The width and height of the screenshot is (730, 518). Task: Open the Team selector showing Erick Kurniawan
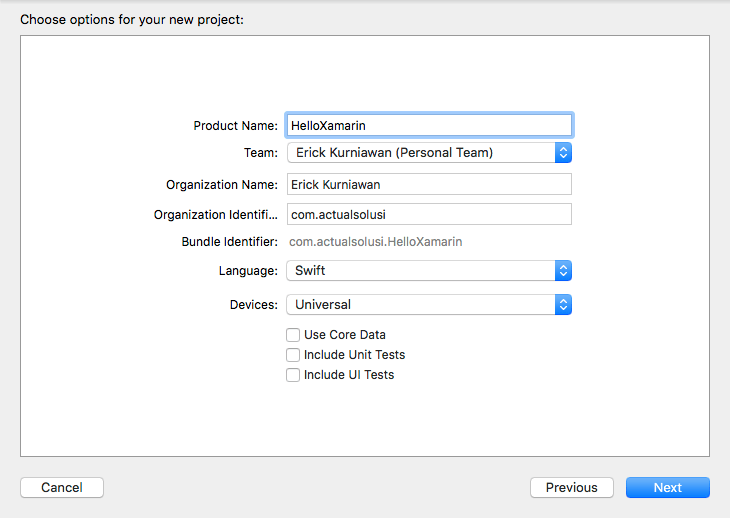point(420,153)
